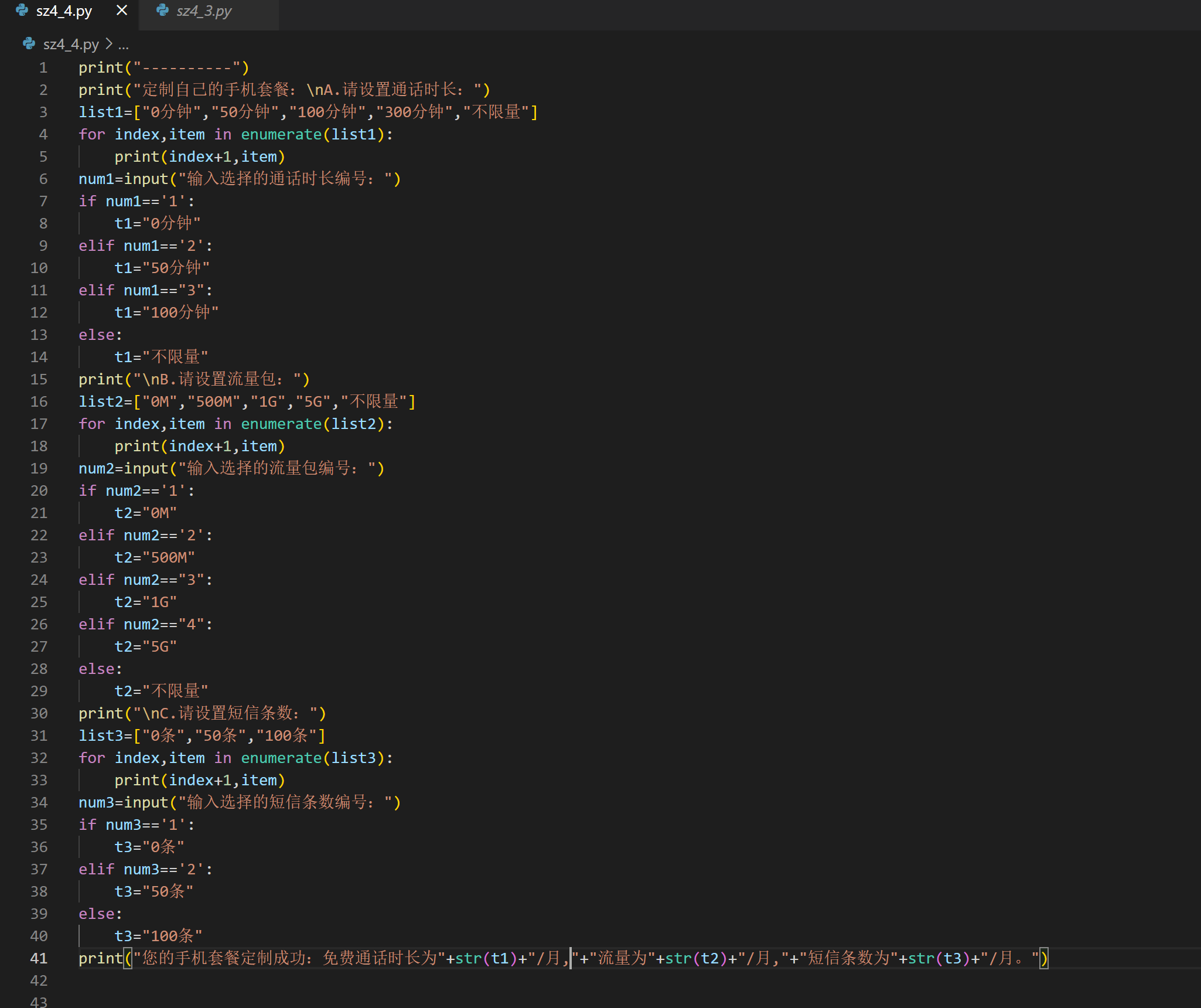Image resolution: width=1201 pixels, height=1008 pixels.
Task: Close the sz4_4.py editor tab
Action: point(122,11)
